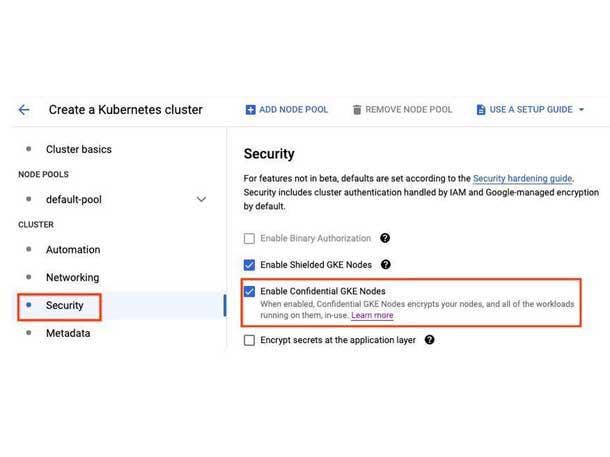Select the default-pool node pool item
The image size is (610, 457).
click(74, 200)
